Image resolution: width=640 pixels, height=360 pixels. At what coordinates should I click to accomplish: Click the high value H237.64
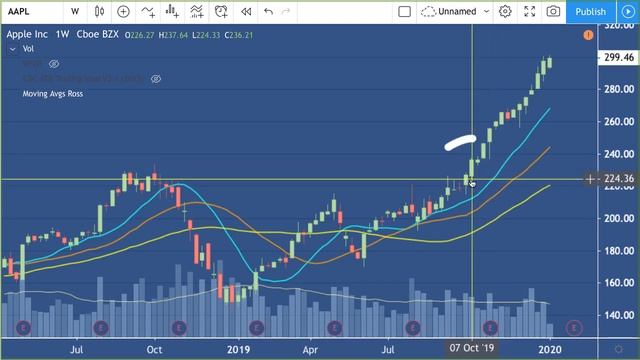coord(173,35)
